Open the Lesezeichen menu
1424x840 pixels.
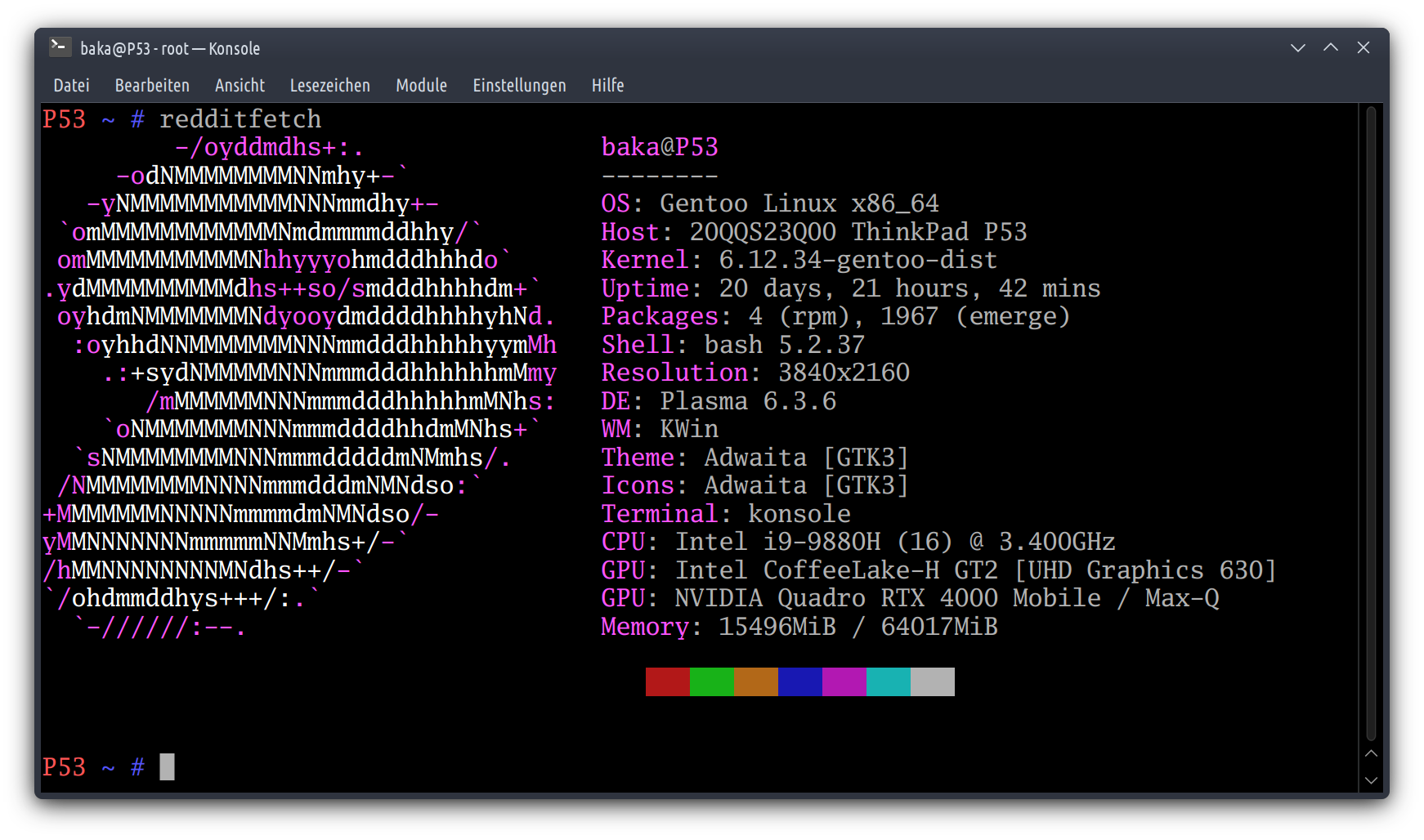[x=329, y=85]
